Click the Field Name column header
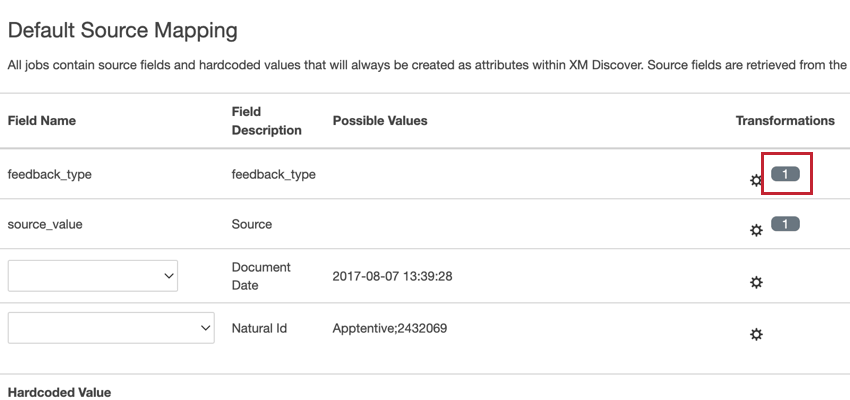 click(x=42, y=121)
